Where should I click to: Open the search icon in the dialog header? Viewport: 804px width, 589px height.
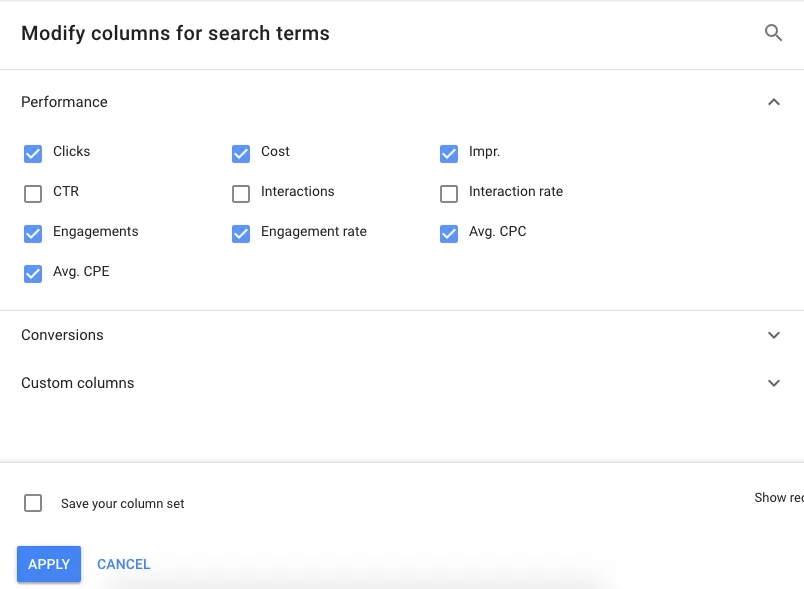pyautogui.click(x=773, y=32)
